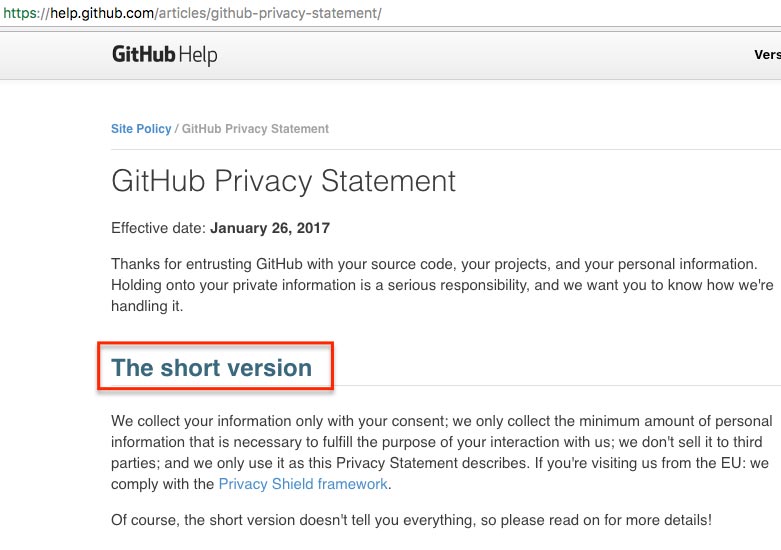Screen dimensions: 781x550
Task: Click the GitHub Help logo in the header
Action: pos(164,54)
